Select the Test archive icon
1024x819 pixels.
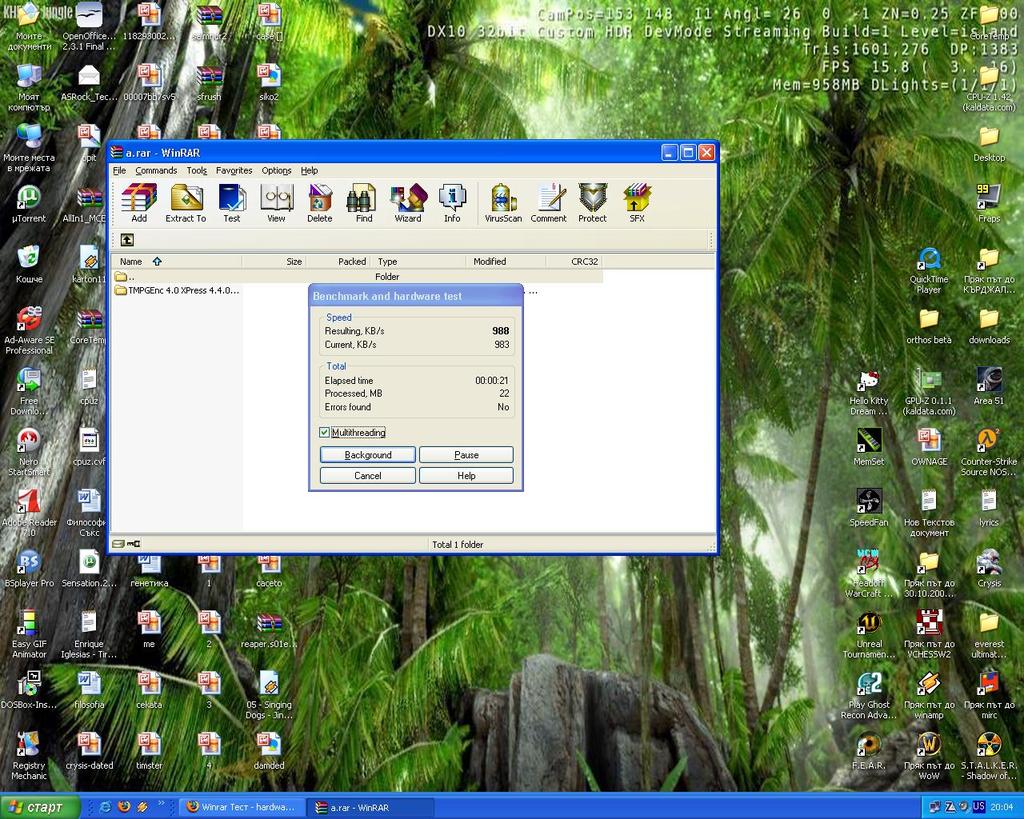(x=232, y=200)
